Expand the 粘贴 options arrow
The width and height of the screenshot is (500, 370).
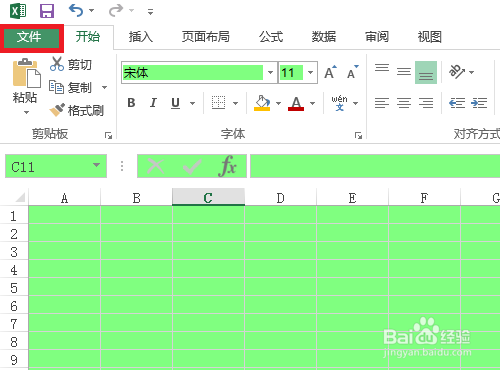coord(26,113)
